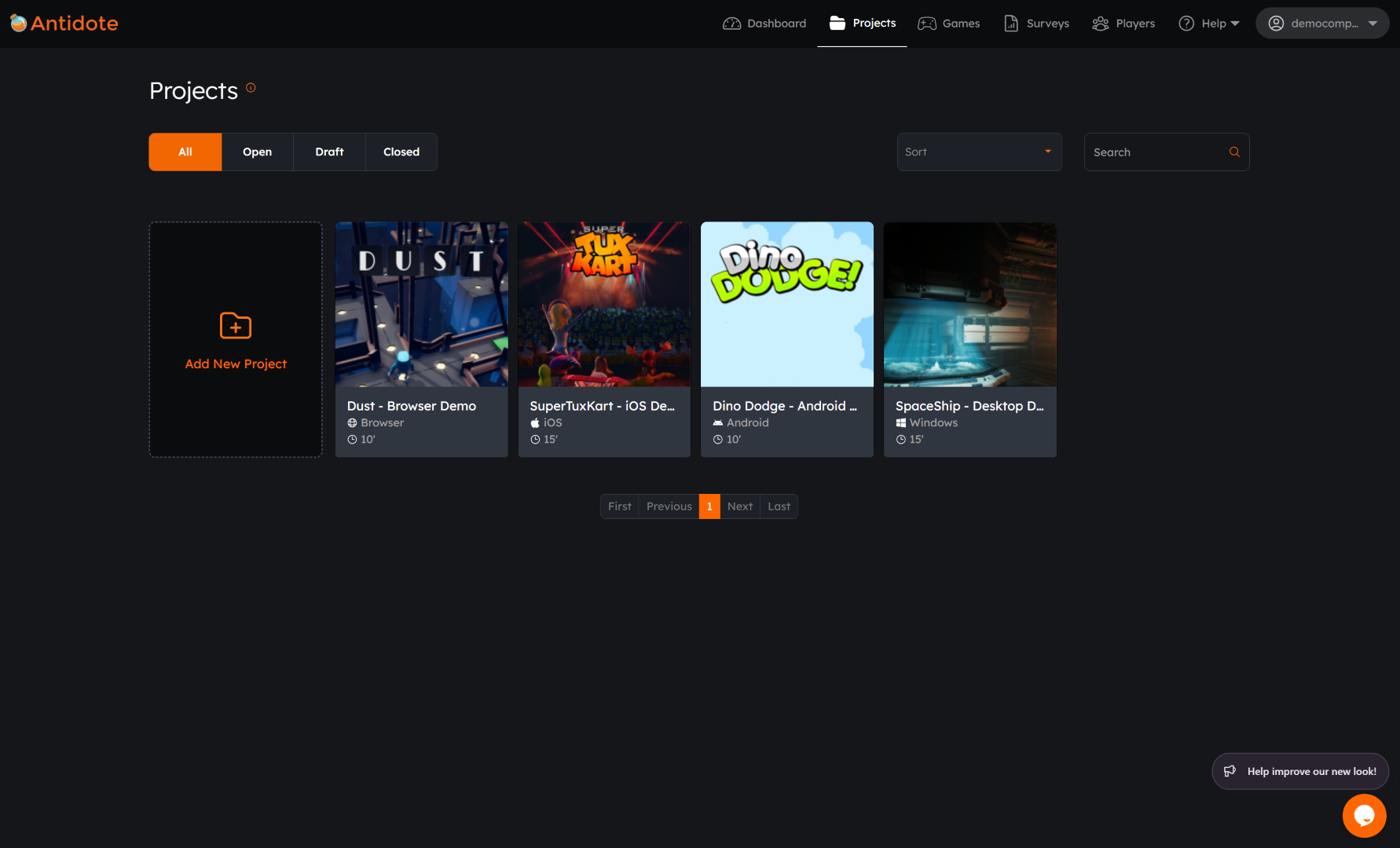Open the chat support bubble
Image resolution: width=1400 pixels, height=848 pixels.
pos(1364,816)
